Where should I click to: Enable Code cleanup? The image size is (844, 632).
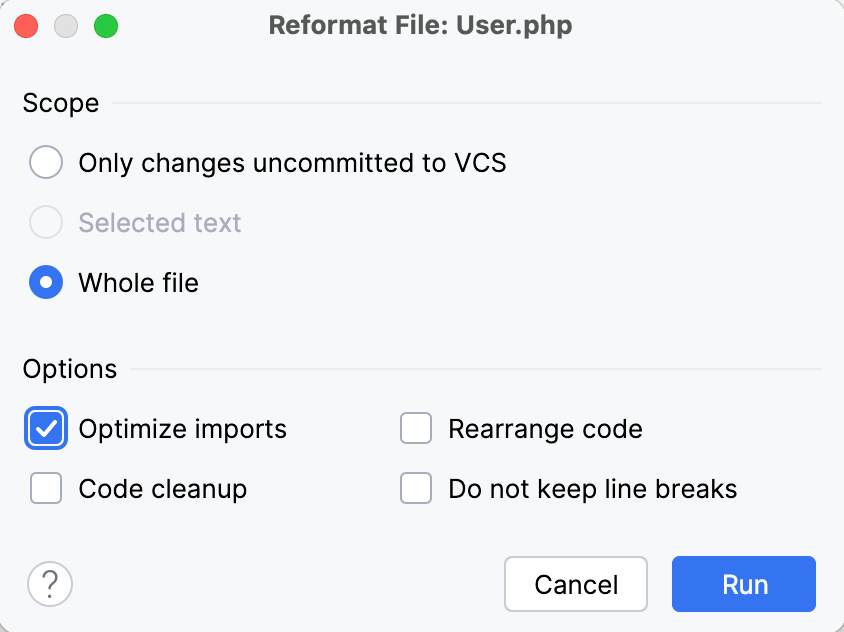(x=45, y=489)
